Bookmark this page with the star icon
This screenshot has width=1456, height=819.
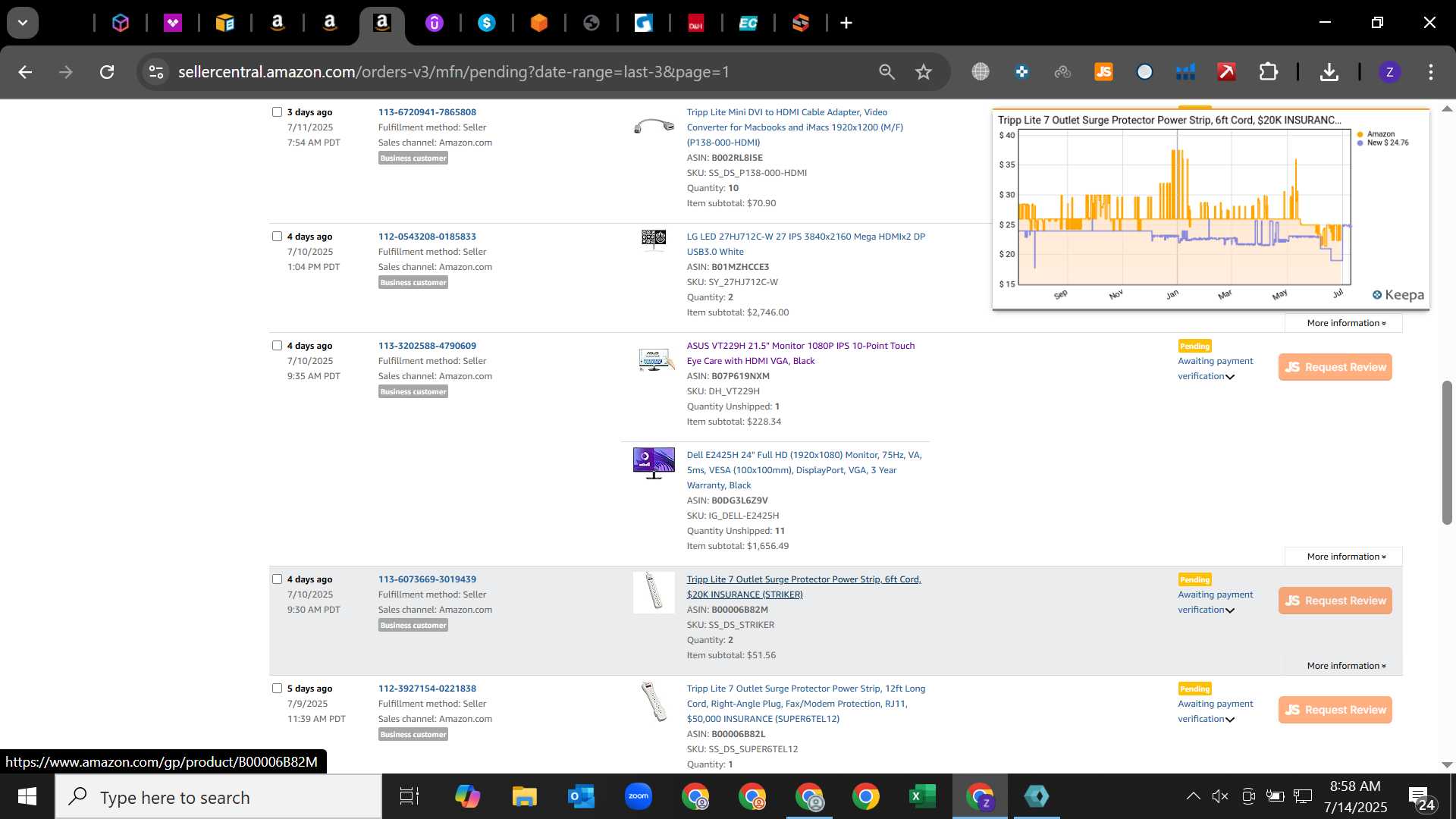(x=923, y=72)
